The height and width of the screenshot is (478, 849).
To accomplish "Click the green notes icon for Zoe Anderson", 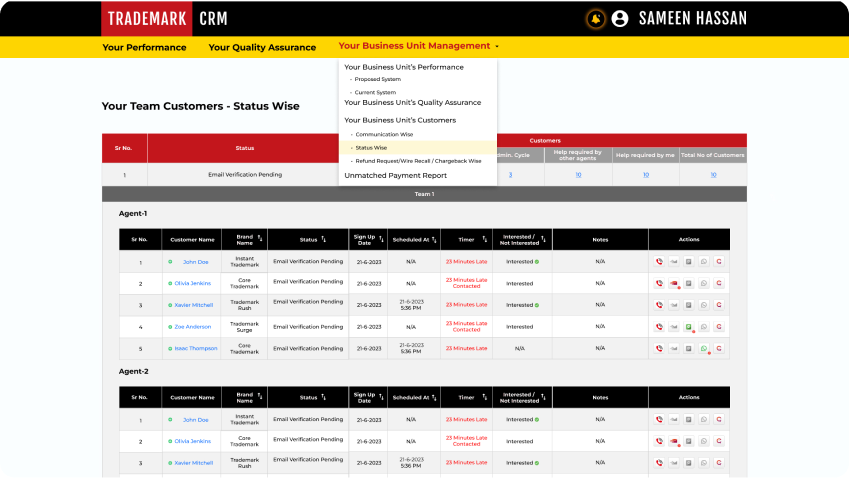I will pyautogui.click(x=689, y=327).
